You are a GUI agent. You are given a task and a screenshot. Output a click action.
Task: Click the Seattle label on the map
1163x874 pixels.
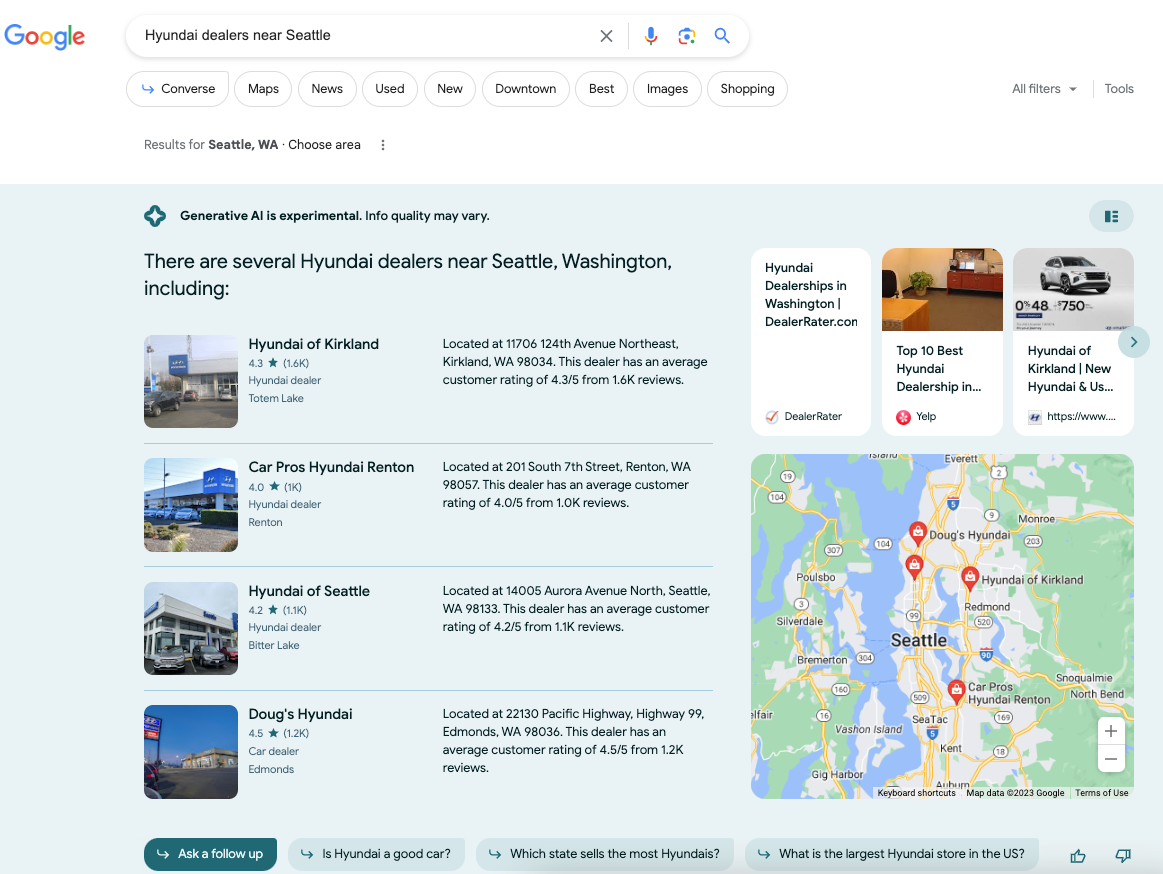click(x=918, y=640)
